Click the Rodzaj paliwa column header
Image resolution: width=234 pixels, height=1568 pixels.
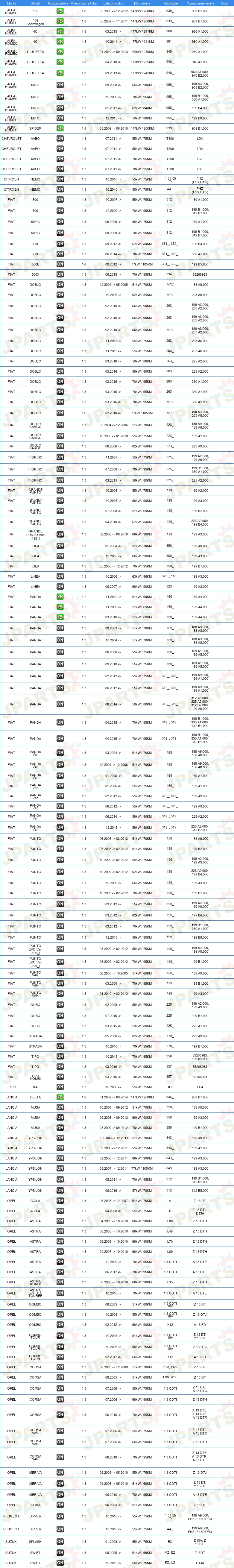(x=58, y=3)
